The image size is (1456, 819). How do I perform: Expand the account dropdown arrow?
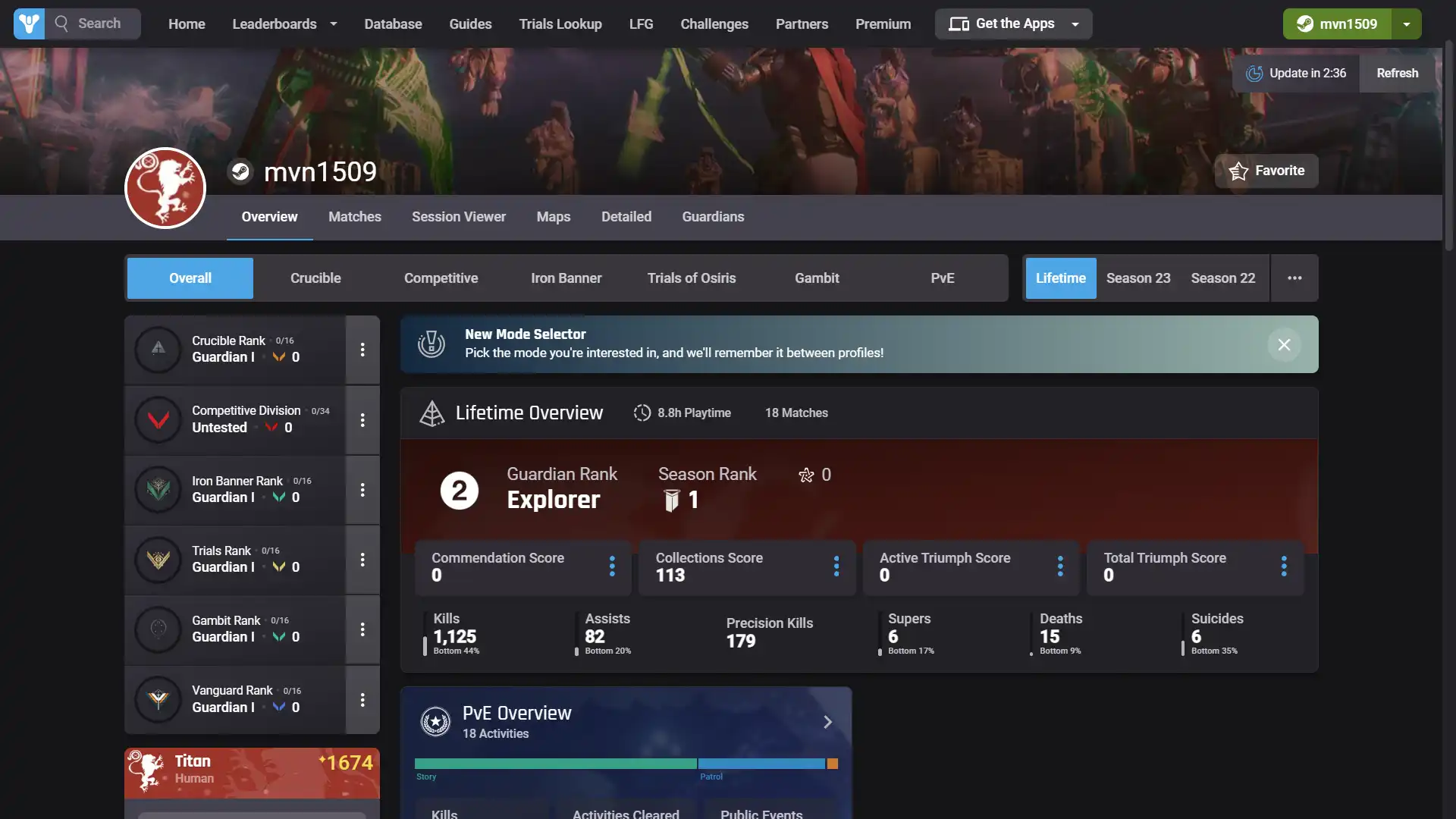(1407, 24)
